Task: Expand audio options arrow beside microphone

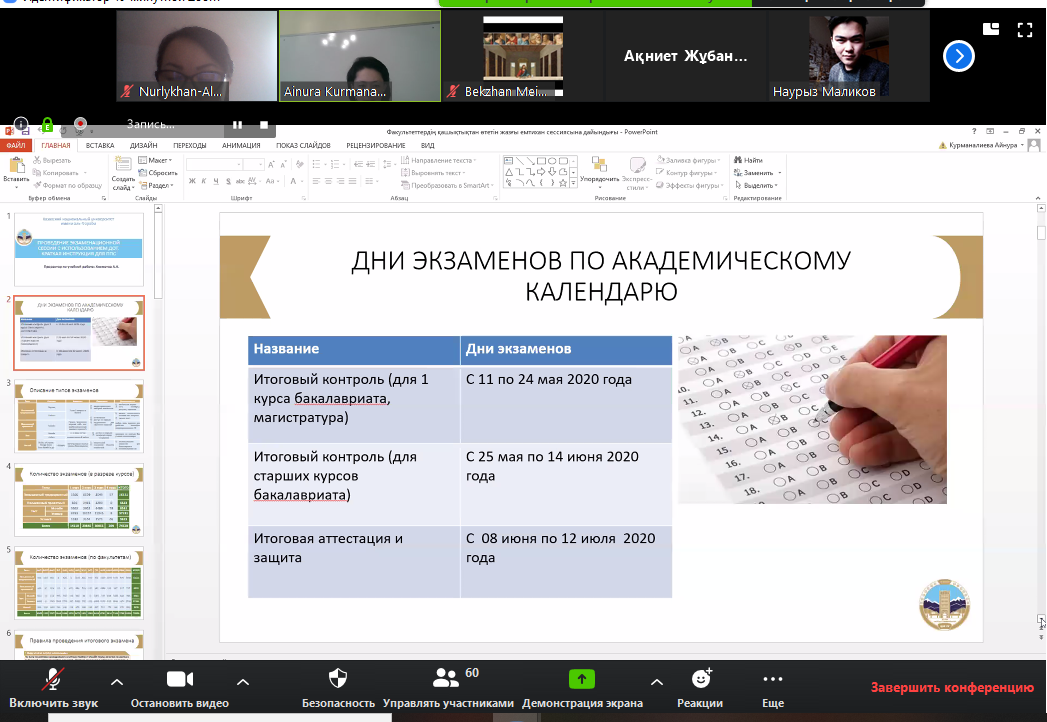Action: point(116,682)
